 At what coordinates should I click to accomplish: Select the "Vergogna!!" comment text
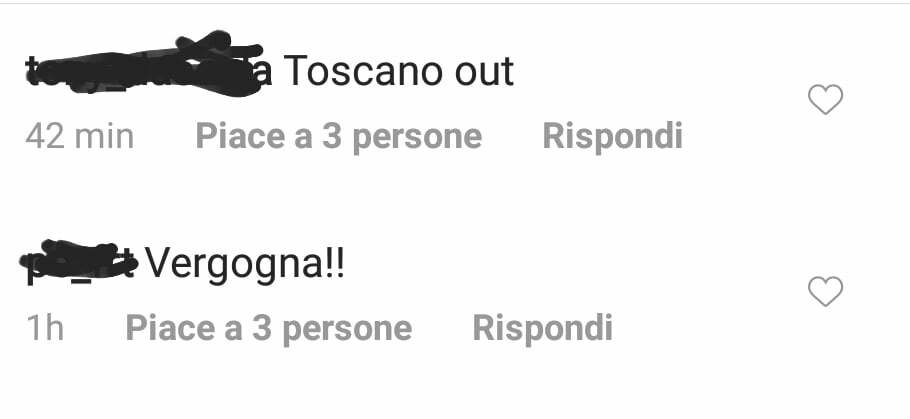click(x=244, y=264)
